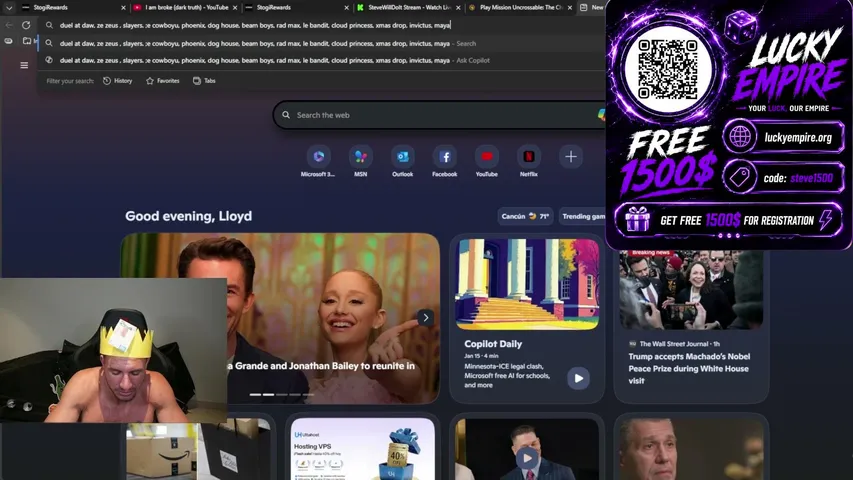Open the card showing older man's face
Screen dimensions: 853x480
pos(691,449)
